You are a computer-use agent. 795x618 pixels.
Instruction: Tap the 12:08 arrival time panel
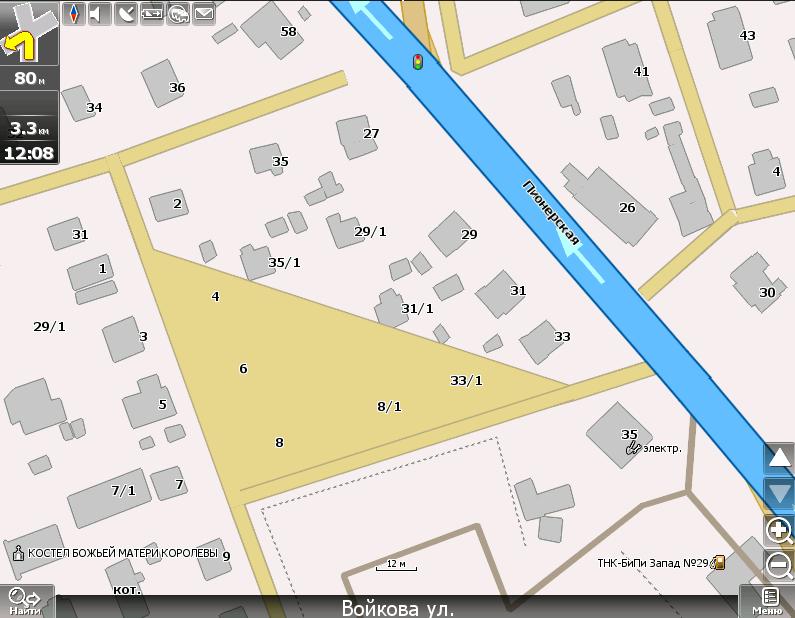click(29, 153)
